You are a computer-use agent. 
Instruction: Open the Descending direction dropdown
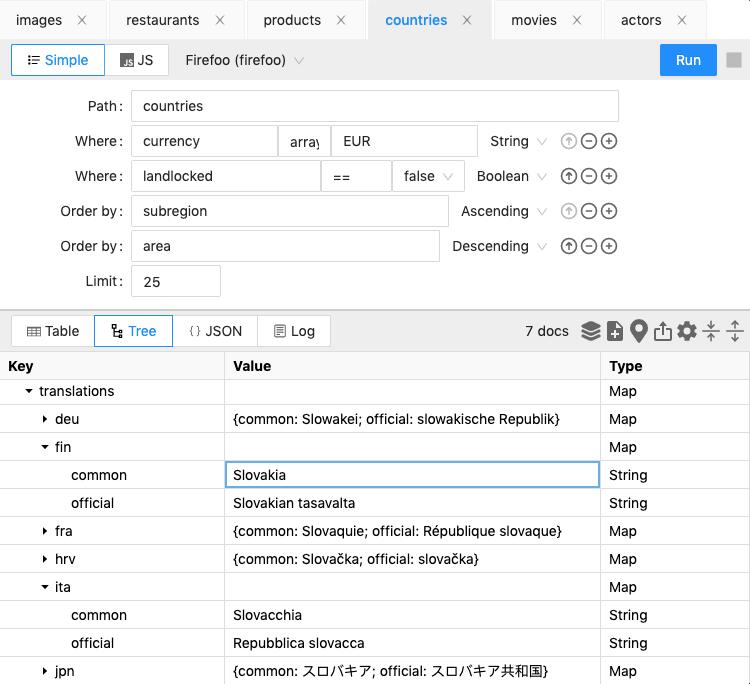[499, 246]
